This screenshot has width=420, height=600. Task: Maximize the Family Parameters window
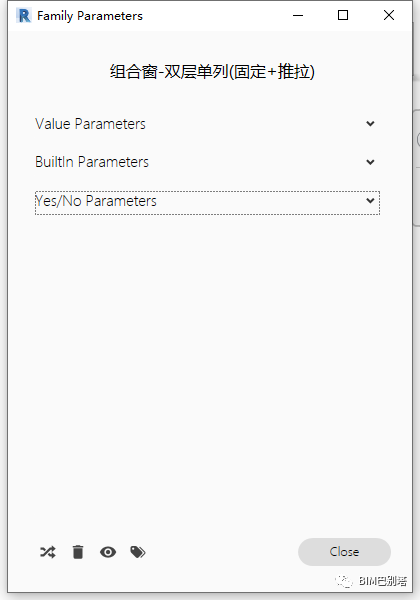point(343,15)
